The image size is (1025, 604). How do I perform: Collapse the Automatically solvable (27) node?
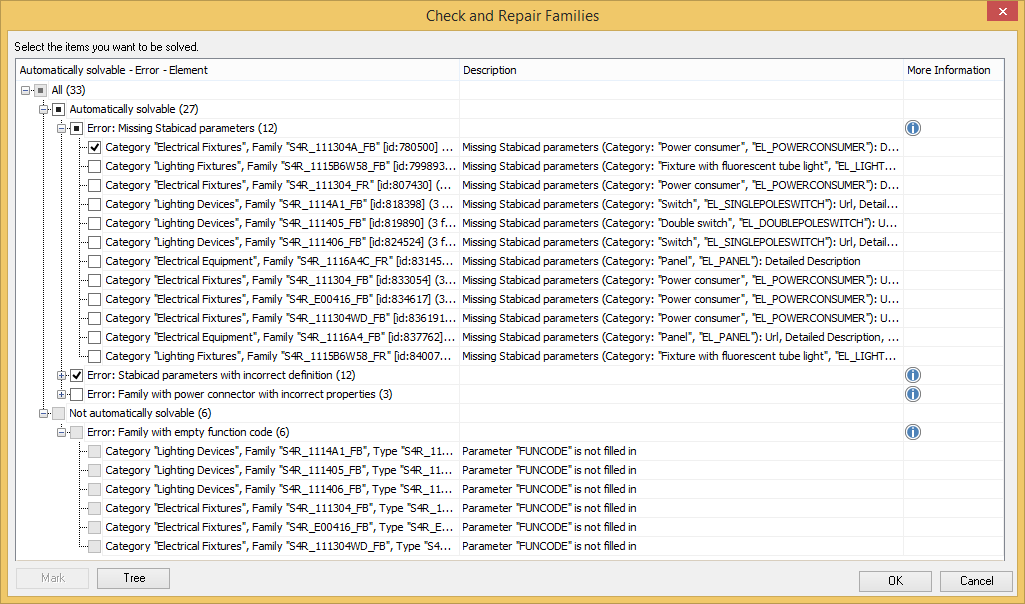(x=44, y=109)
